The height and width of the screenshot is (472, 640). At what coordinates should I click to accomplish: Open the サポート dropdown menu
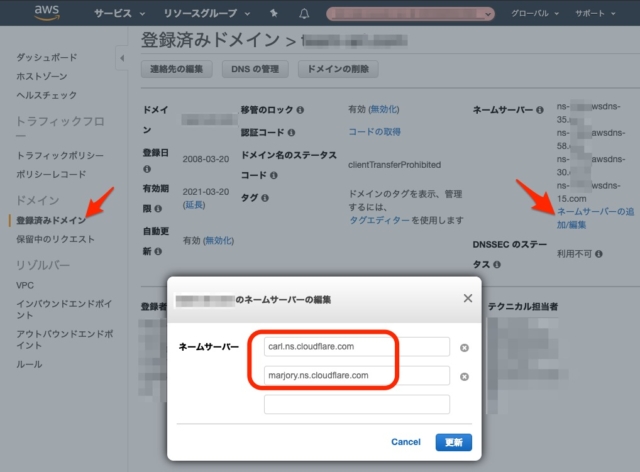pos(595,13)
